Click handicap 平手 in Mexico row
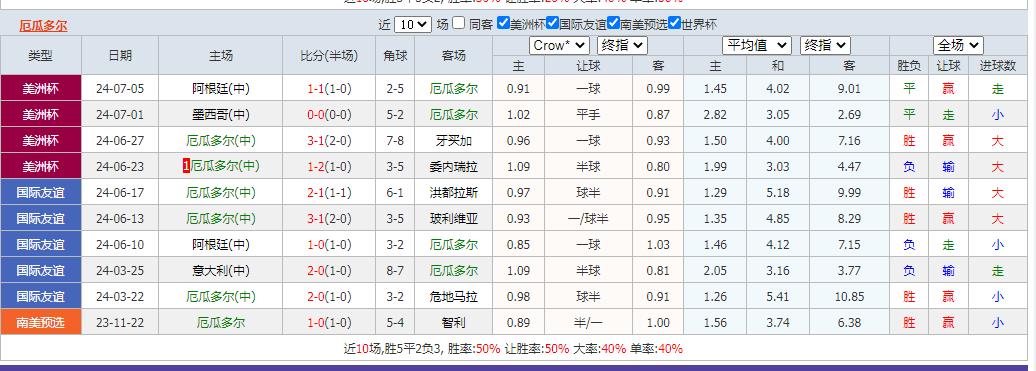The image size is (1036, 371). tap(588, 114)
